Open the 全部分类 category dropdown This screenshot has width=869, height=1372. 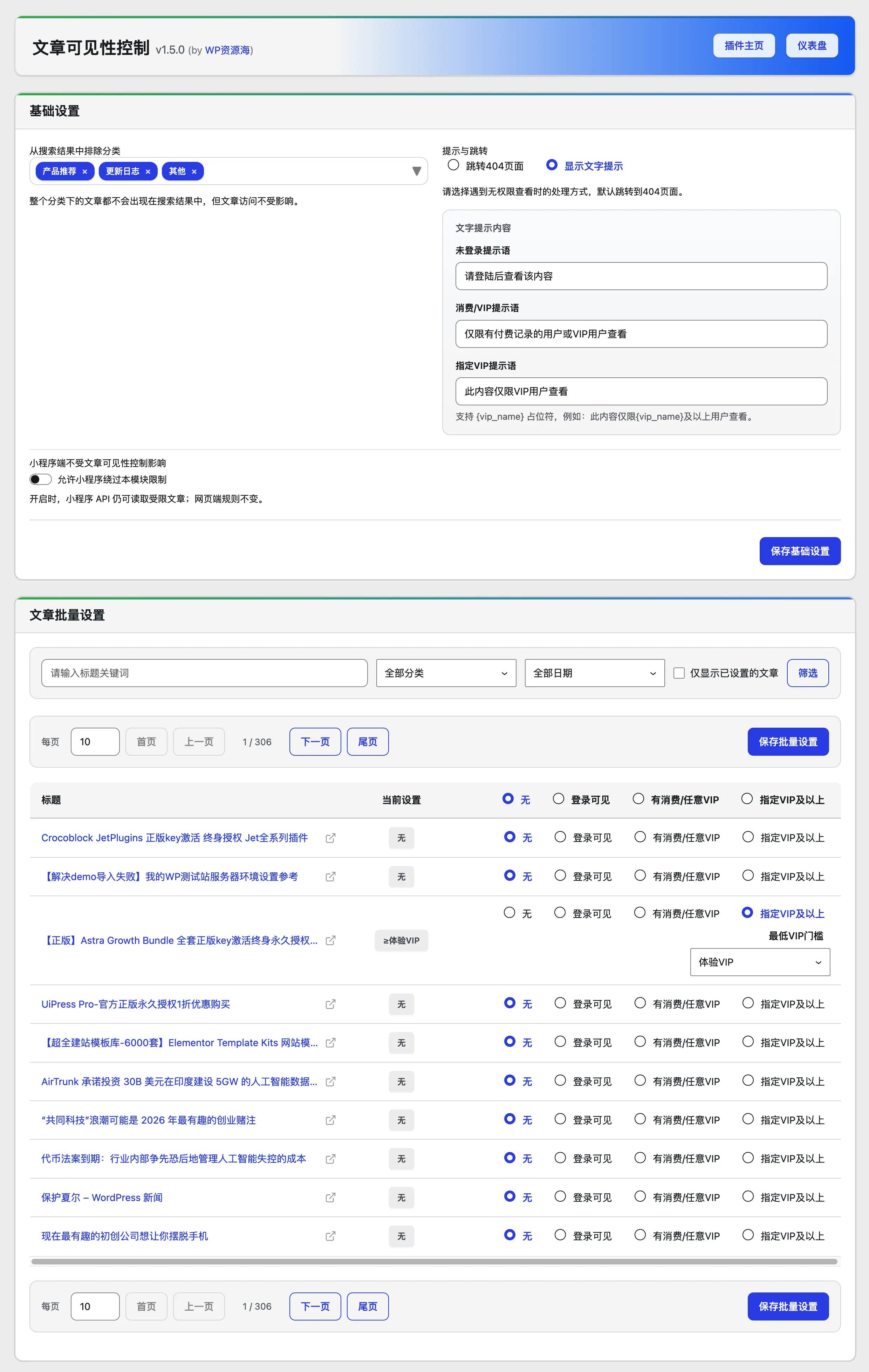click(446, 673)
